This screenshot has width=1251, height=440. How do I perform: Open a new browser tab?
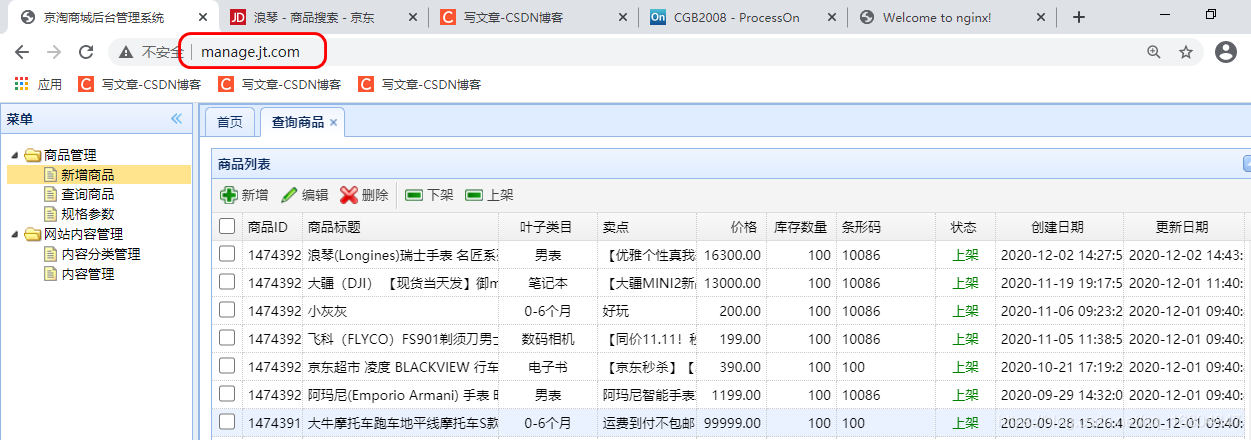(x=1079, y=17)
